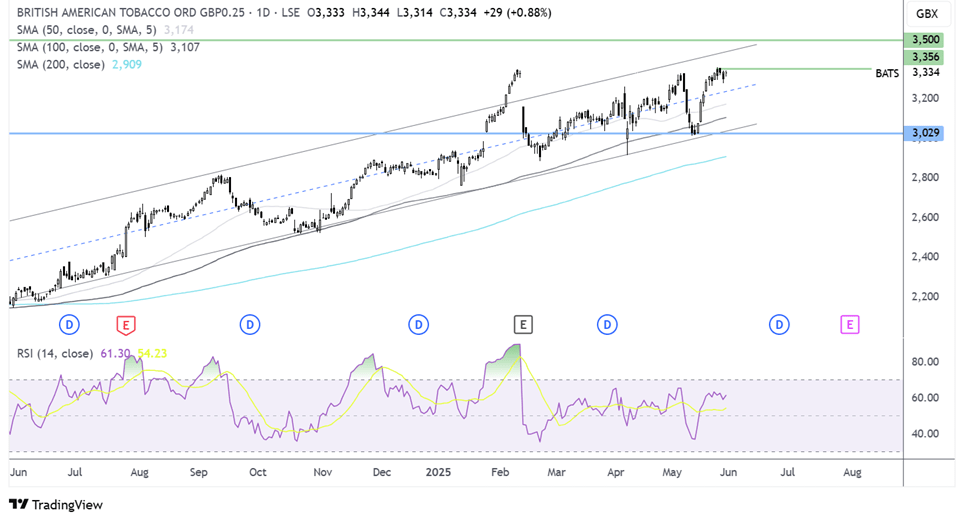Click the 3,200 price axis label
Viewport: 980px width, 522px height.
click(x=926, y=99)
